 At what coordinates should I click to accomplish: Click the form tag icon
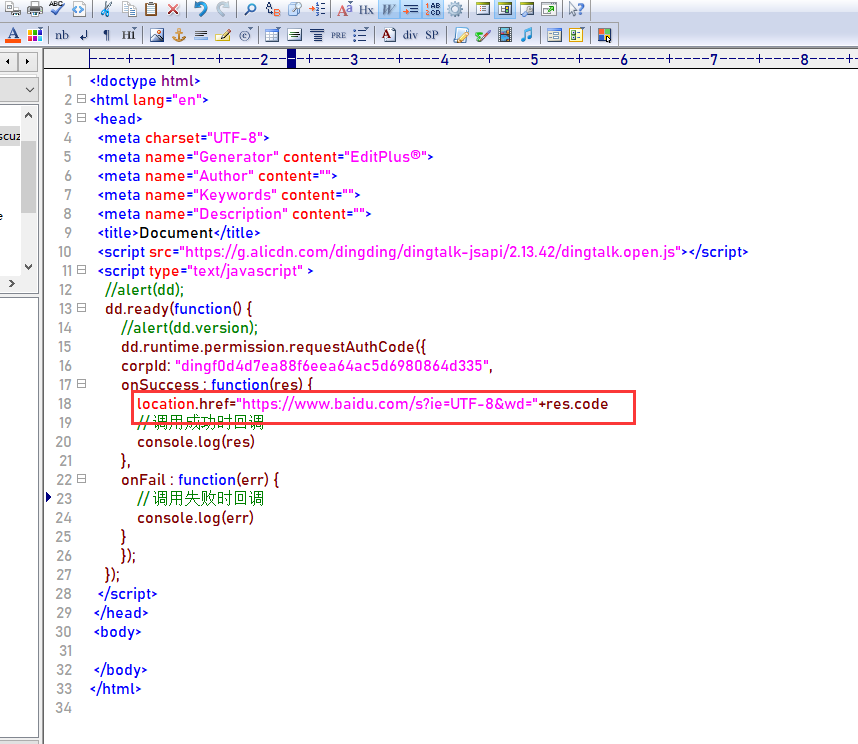[x=554, y=35]
